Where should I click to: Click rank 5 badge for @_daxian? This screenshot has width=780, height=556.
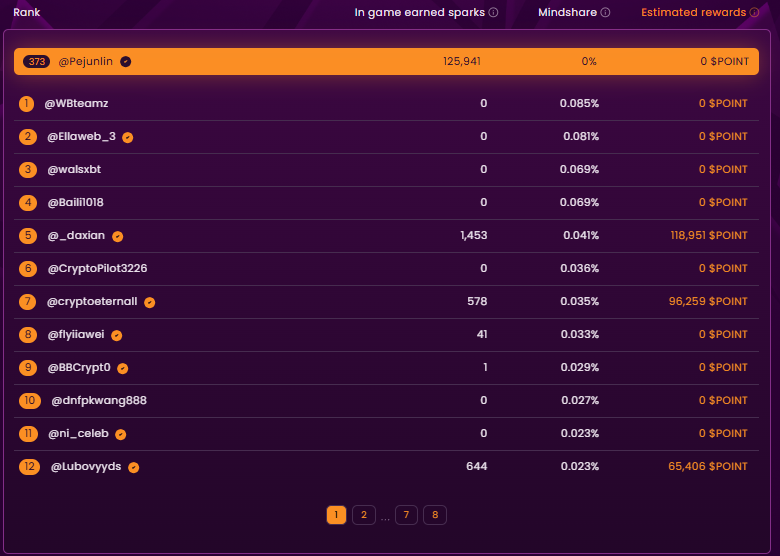[28, 236]
